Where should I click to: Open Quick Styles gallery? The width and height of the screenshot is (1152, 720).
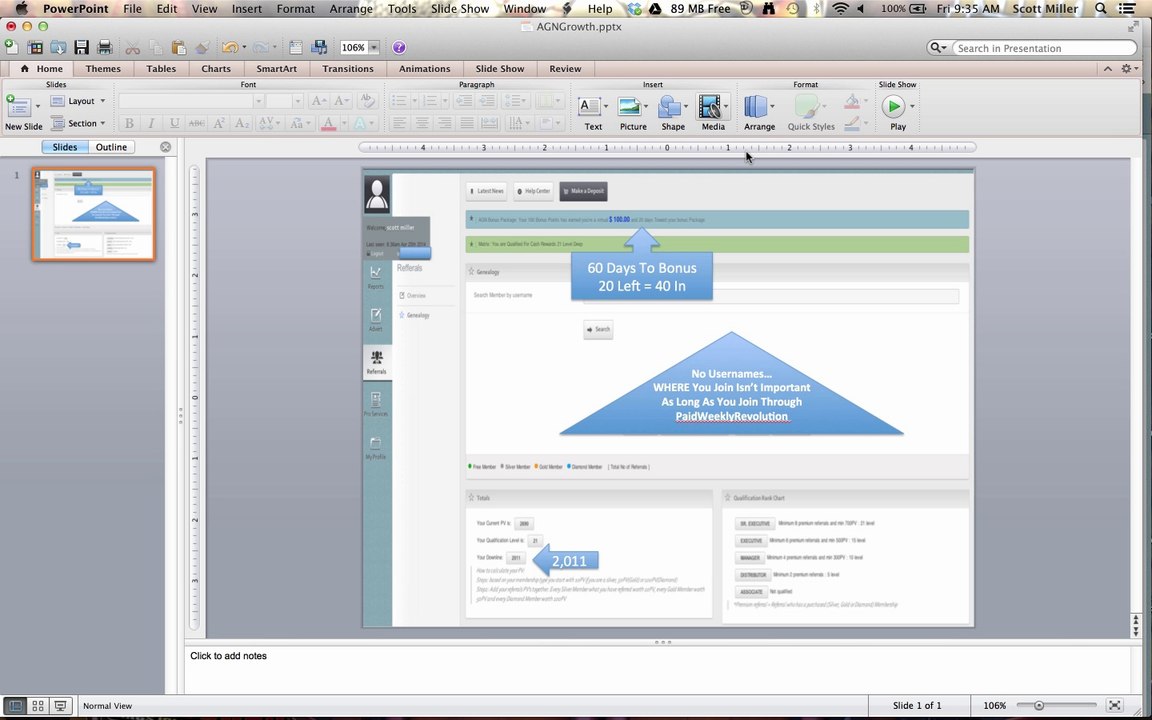[x=810, y=112]
